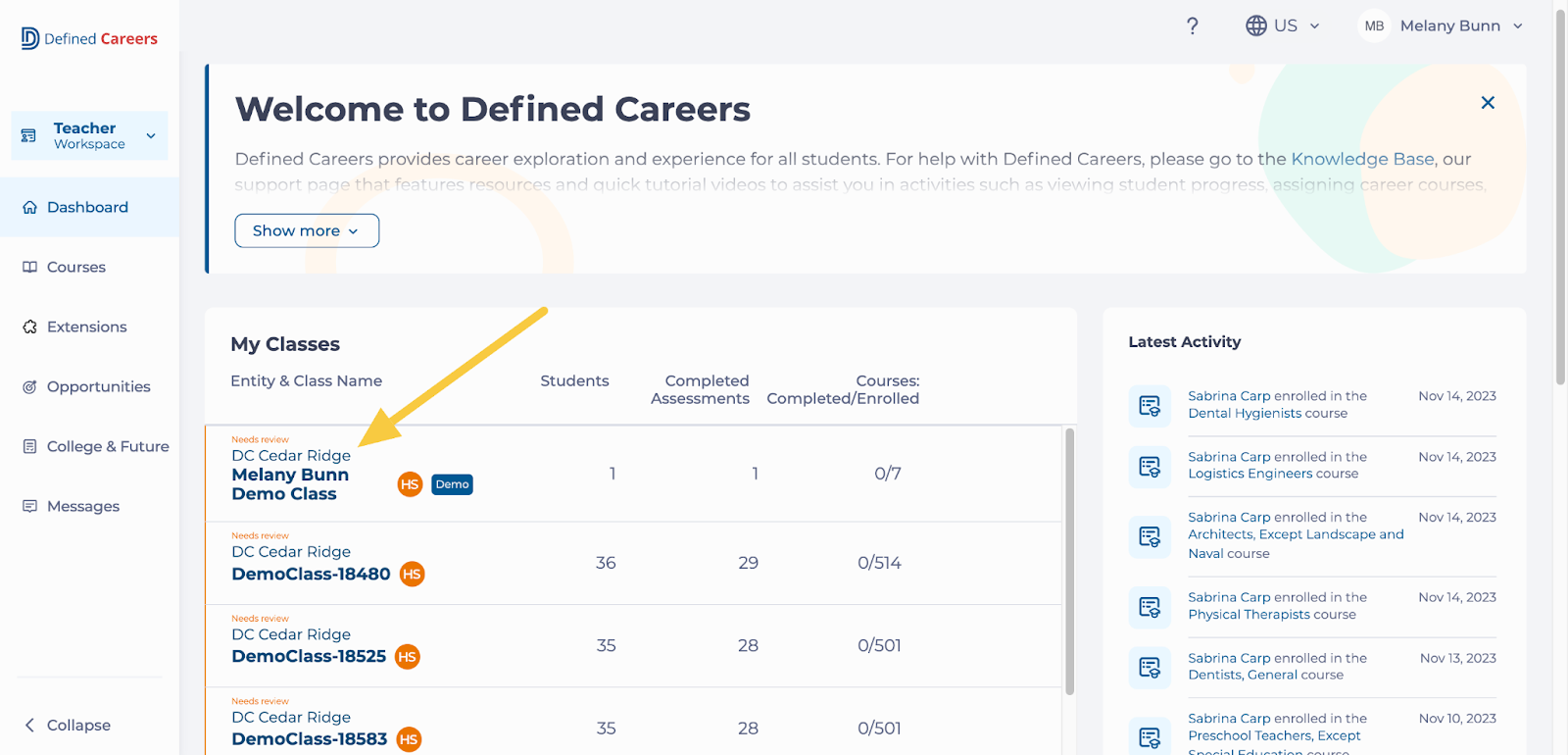This screenshot has width=1568, height=755.
Task: Click the Extensions puzzle icon
Action: pos(29,327)
